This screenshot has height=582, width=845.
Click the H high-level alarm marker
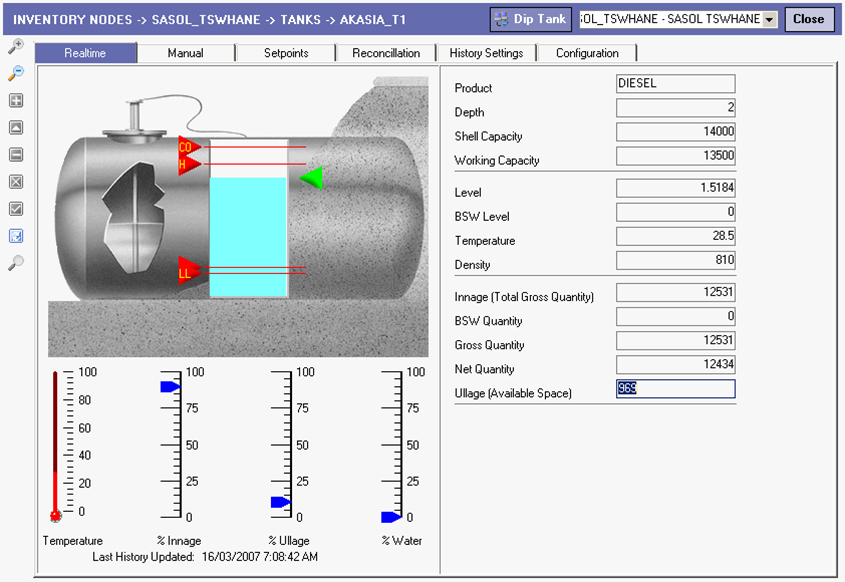[x=189, y=164]
